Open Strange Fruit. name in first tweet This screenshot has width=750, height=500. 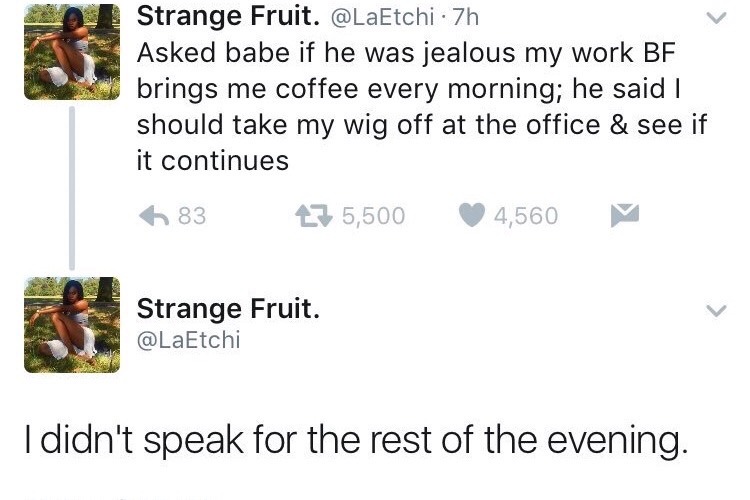[x=228, y=16]
